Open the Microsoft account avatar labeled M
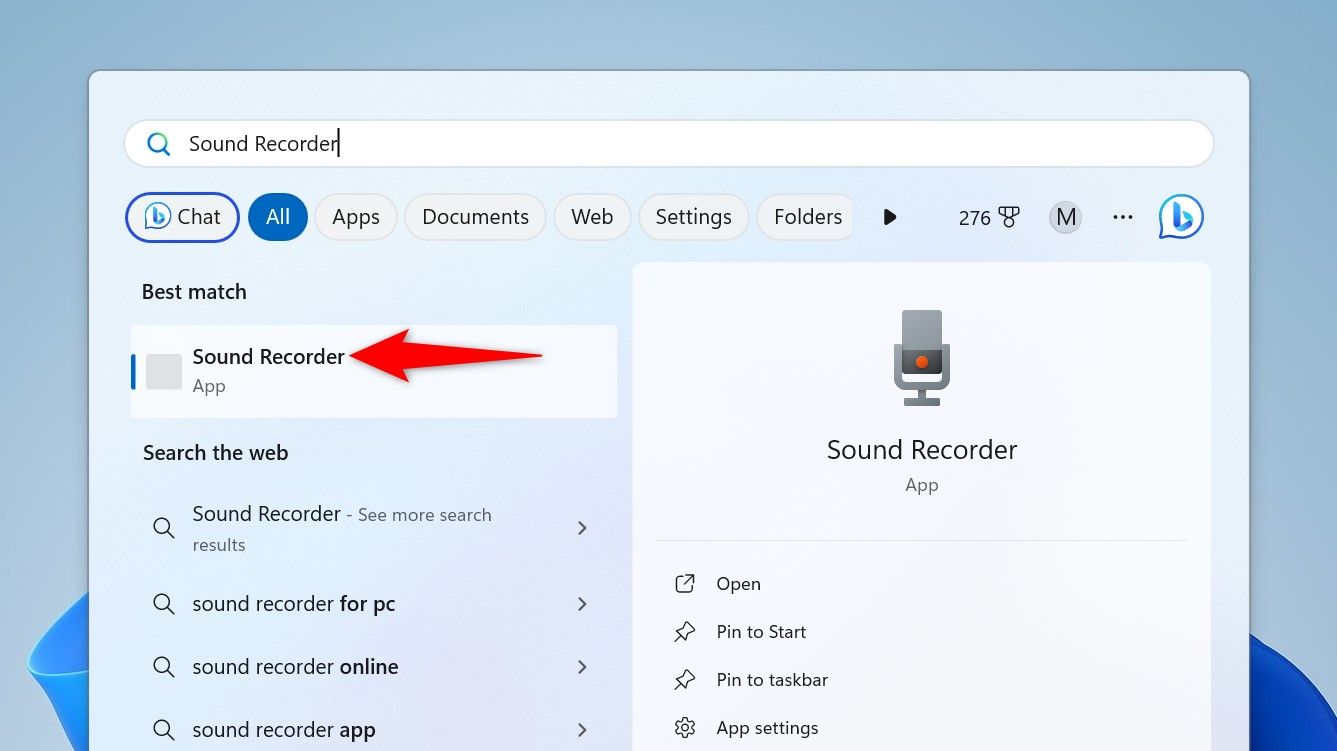This screenshot has height=751, width=1337. pos(1065,217)
